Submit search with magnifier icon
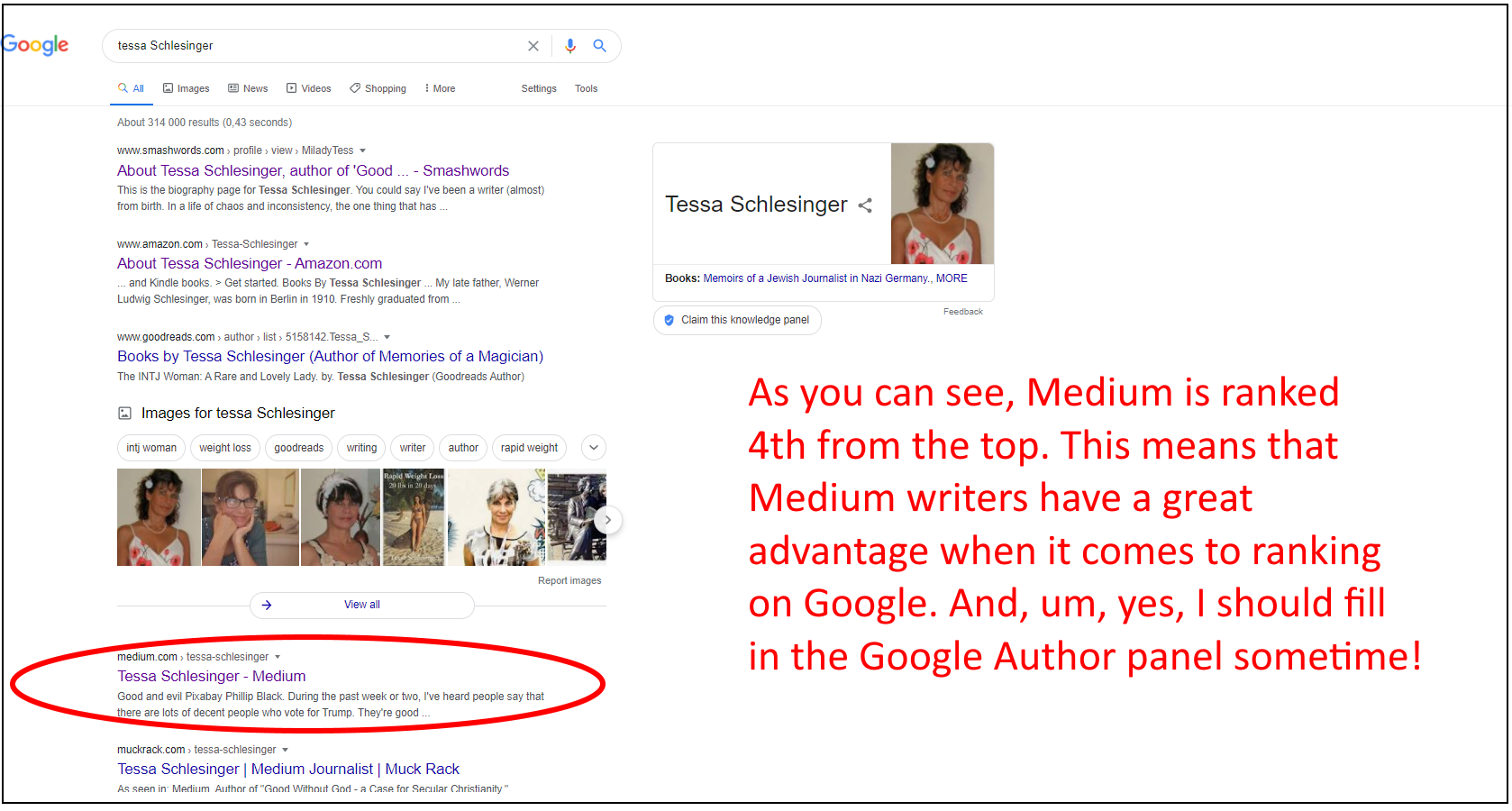Screen dimensions: 1512x811 (x=599, y=46)
